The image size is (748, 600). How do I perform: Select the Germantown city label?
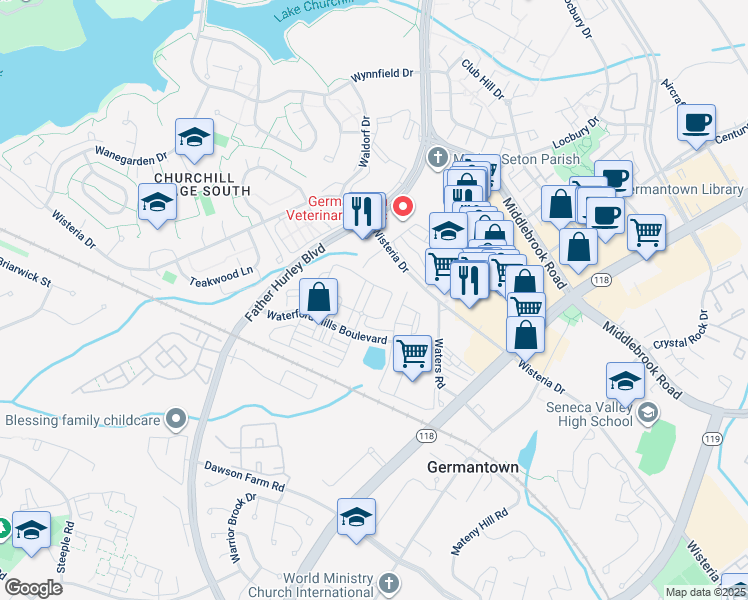point(473,467)
